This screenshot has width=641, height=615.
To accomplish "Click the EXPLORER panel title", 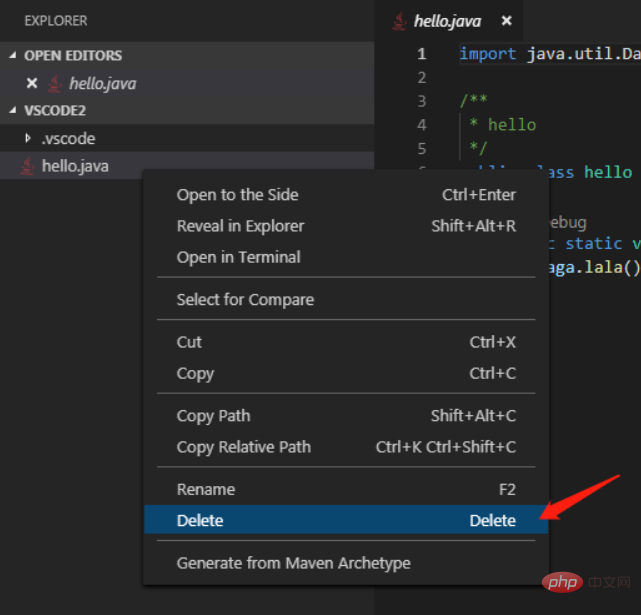I will point(56,20).
